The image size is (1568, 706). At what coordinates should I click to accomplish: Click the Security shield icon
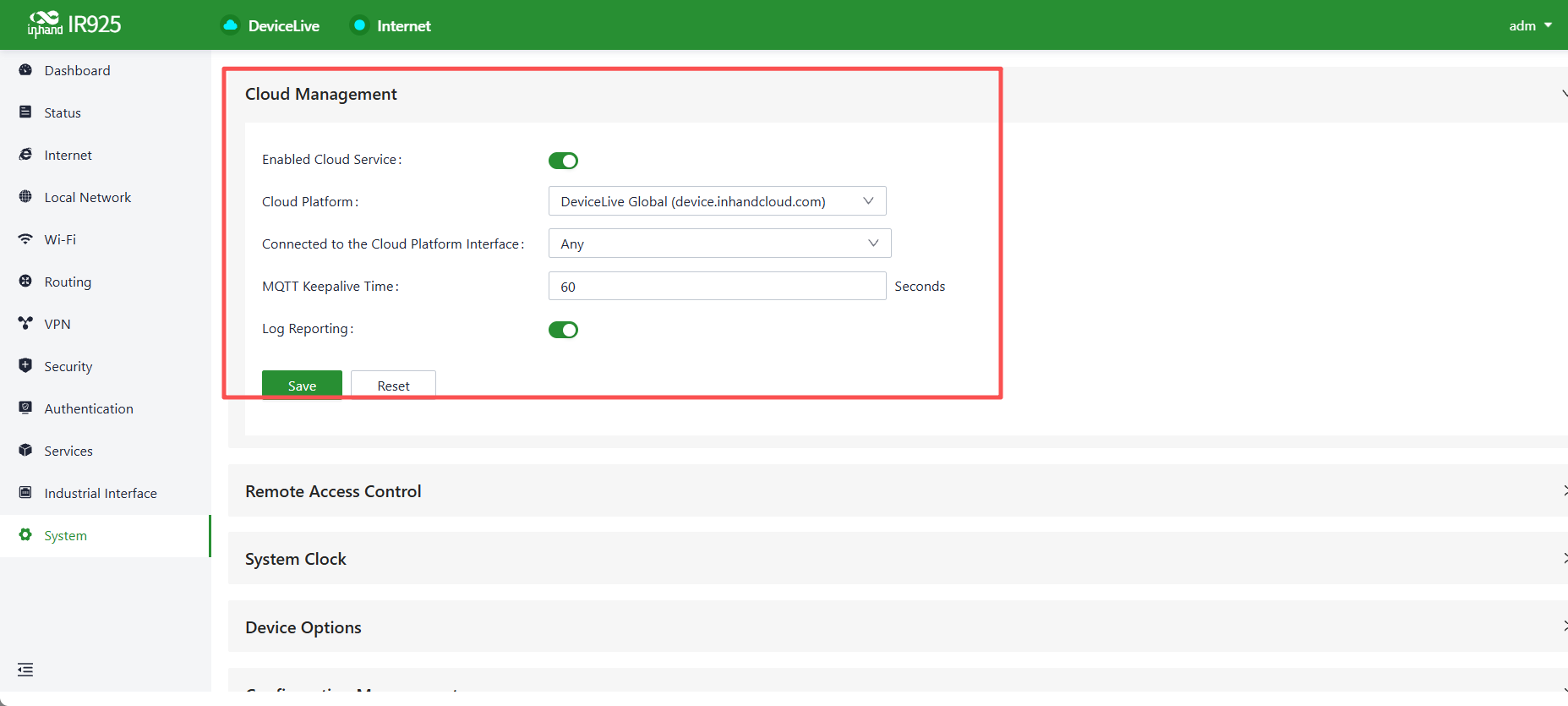coord(25,366)
